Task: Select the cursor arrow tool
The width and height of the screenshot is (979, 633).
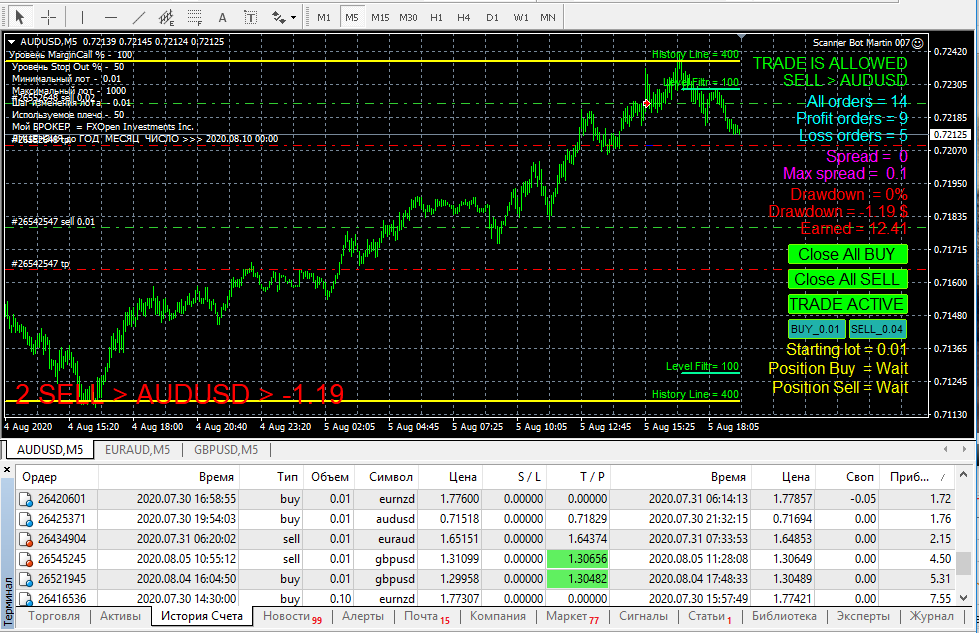Action: [x=19, y=17]
